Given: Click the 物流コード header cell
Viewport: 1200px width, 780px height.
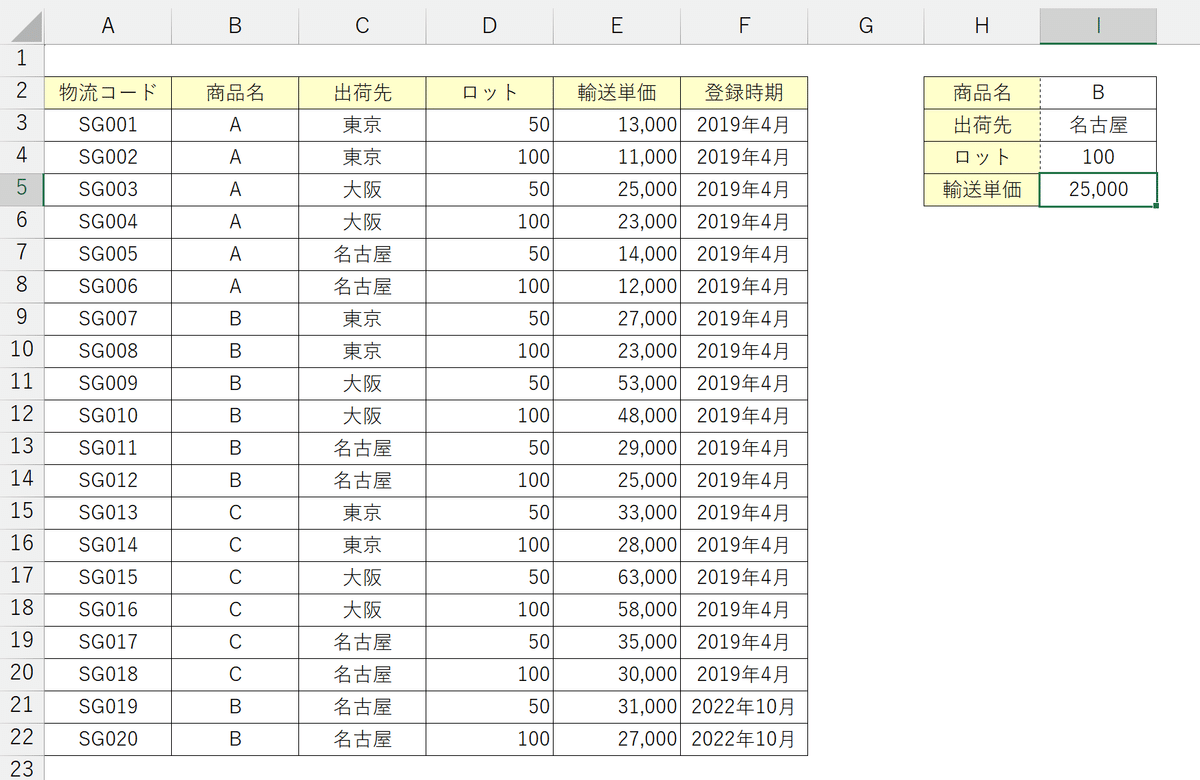Looking at the screenshot, I should [x=108, y=93].
